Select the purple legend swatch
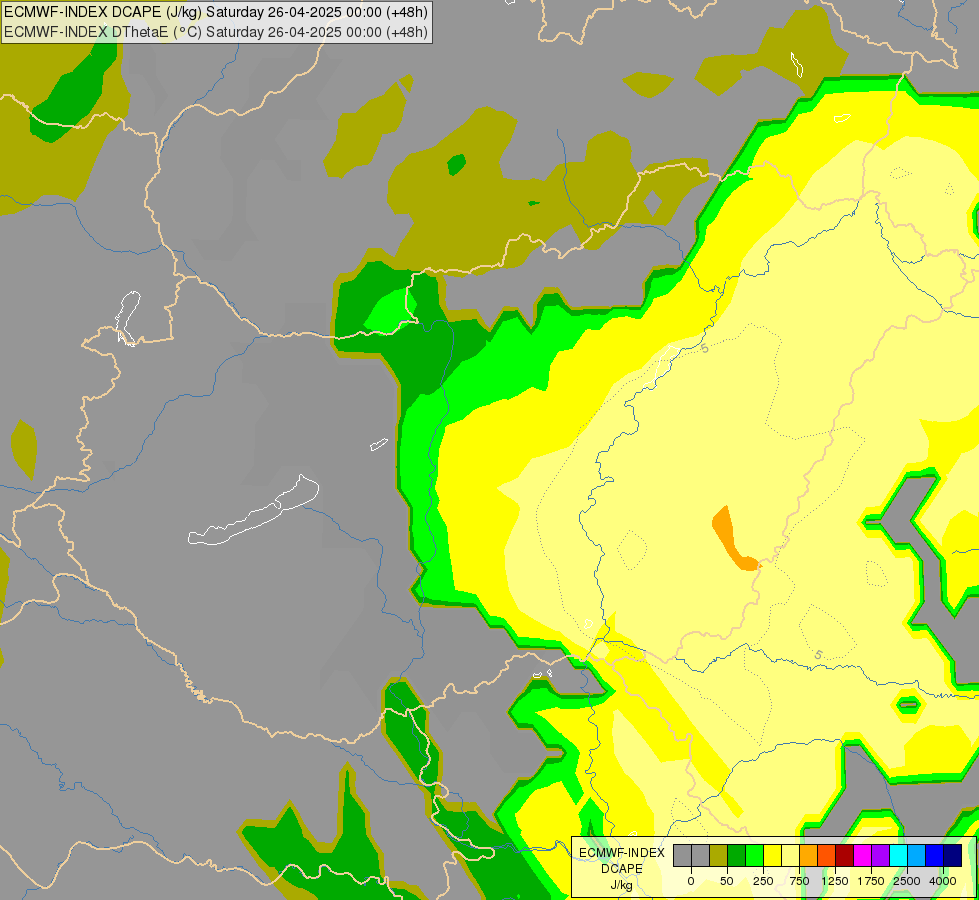The image size is (979, 900). tap(880, 855)
